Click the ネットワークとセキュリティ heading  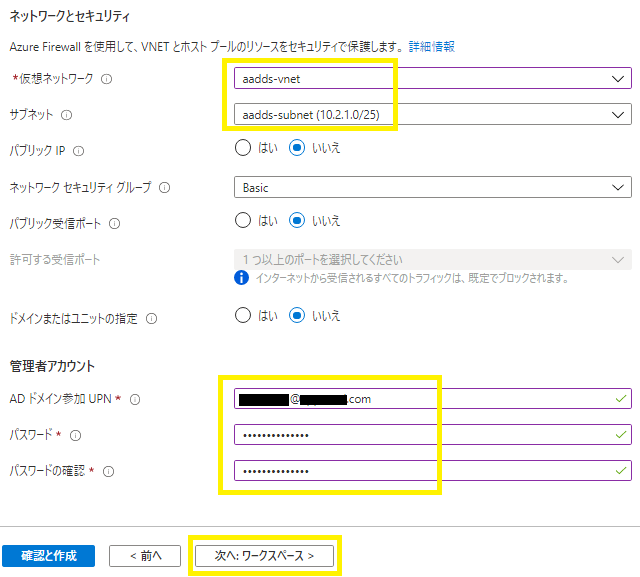(70, 16)
